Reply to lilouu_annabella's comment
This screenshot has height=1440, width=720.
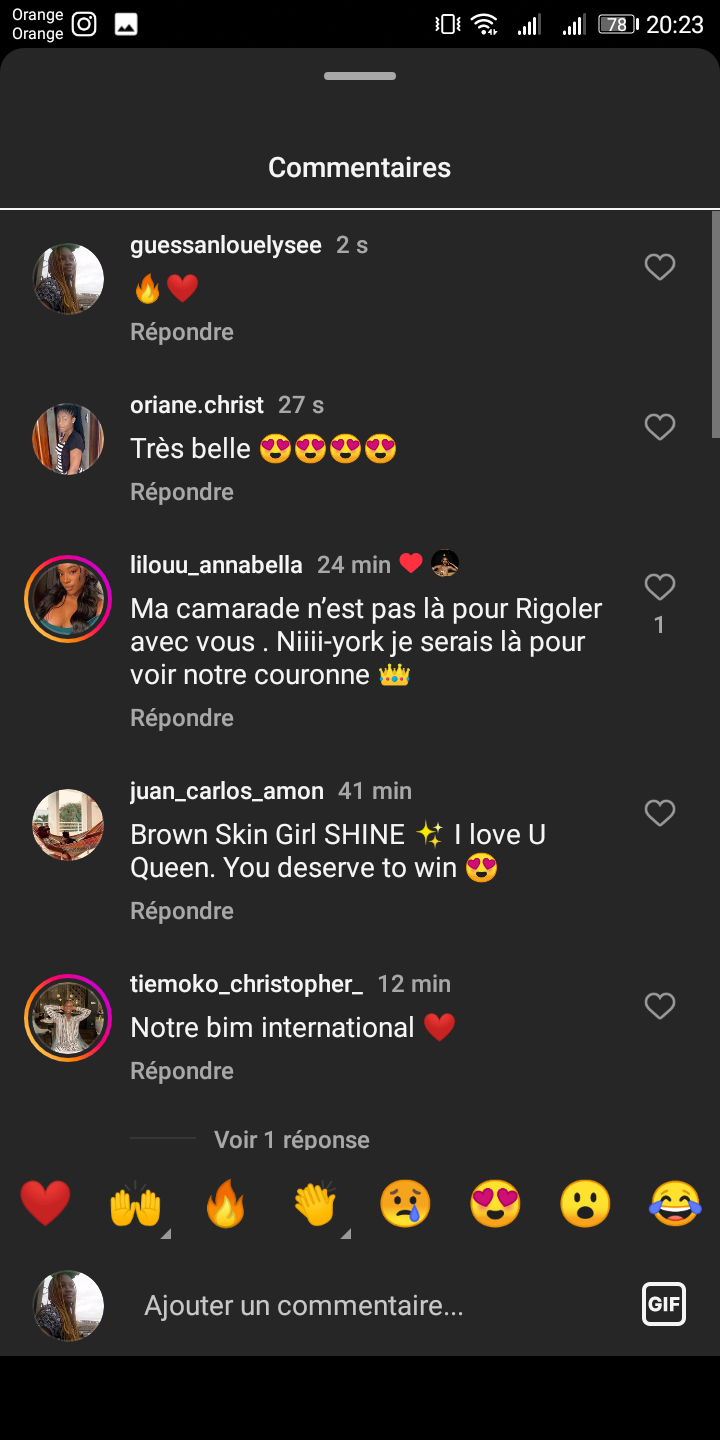[x=182, y=718]
